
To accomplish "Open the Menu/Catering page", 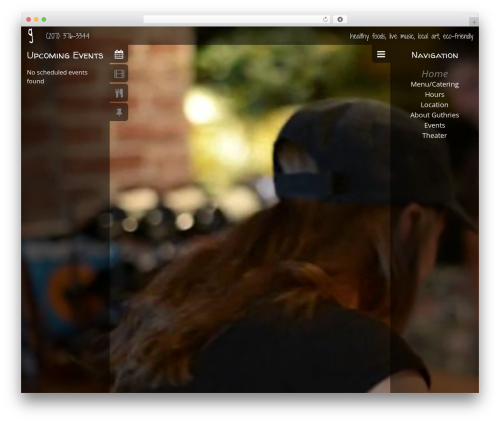I will click(434, 84).
